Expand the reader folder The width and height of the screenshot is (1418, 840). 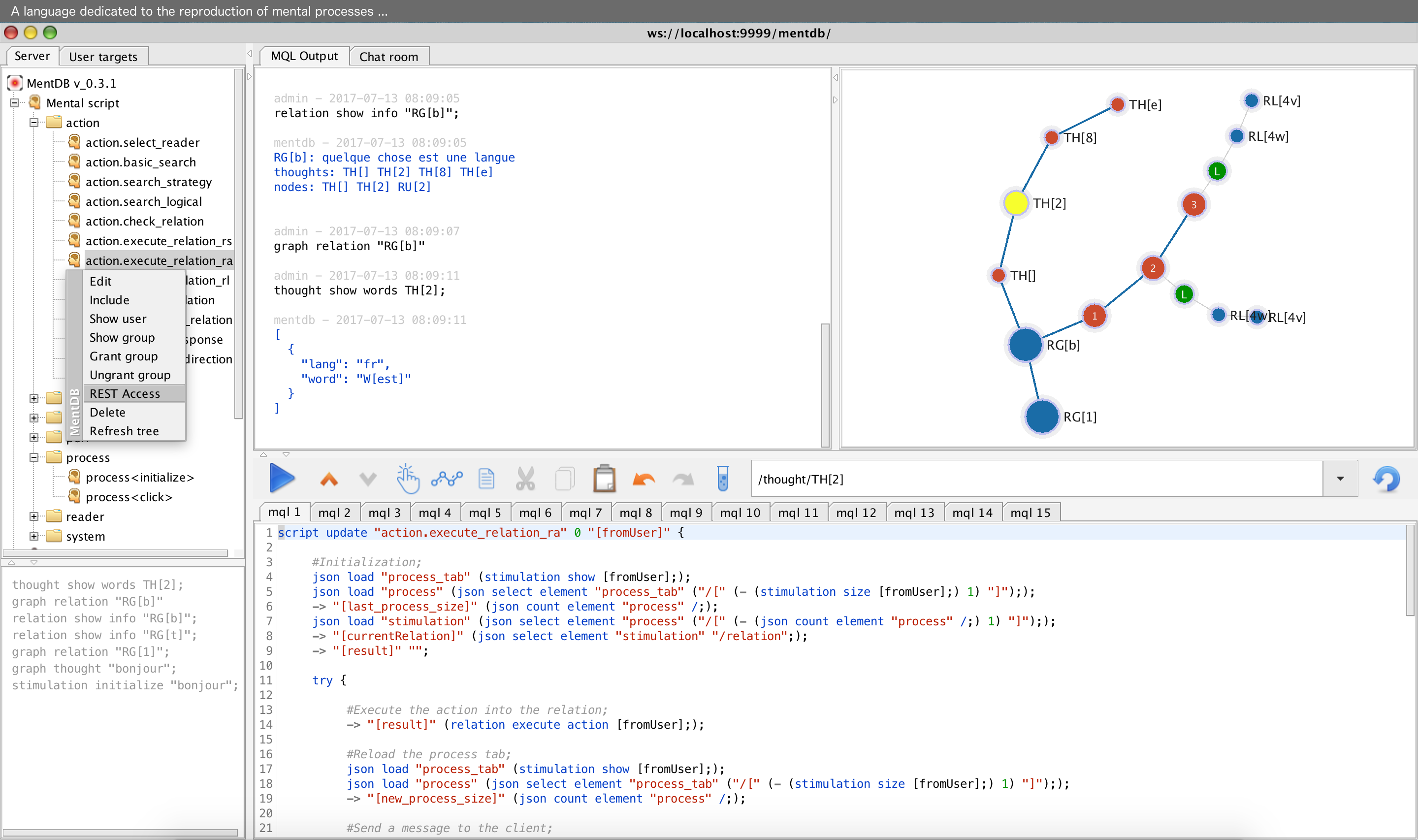[x=34, y=516]
